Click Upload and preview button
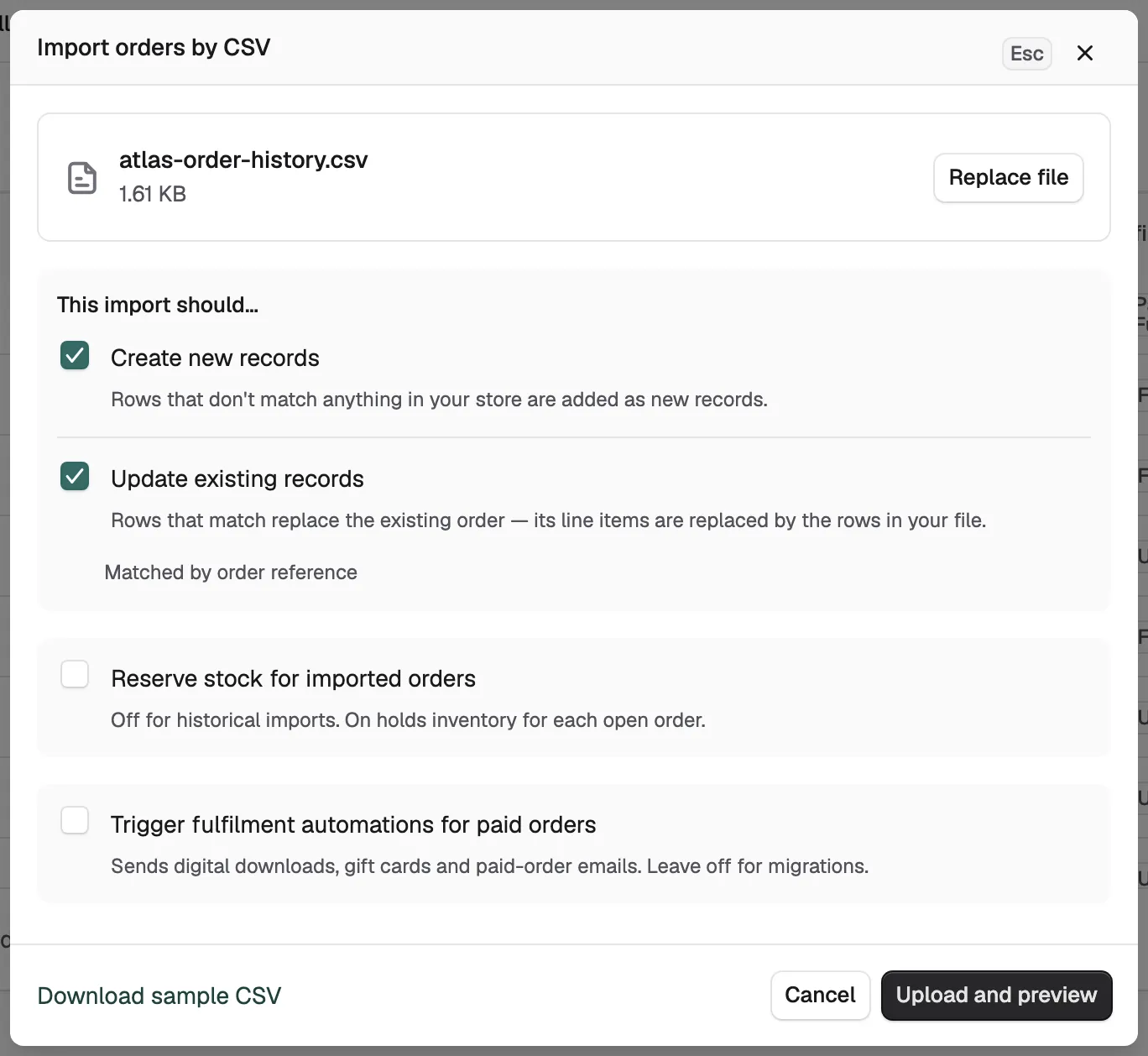The height and width of the screenshot is (1056, 1148). 996,996
